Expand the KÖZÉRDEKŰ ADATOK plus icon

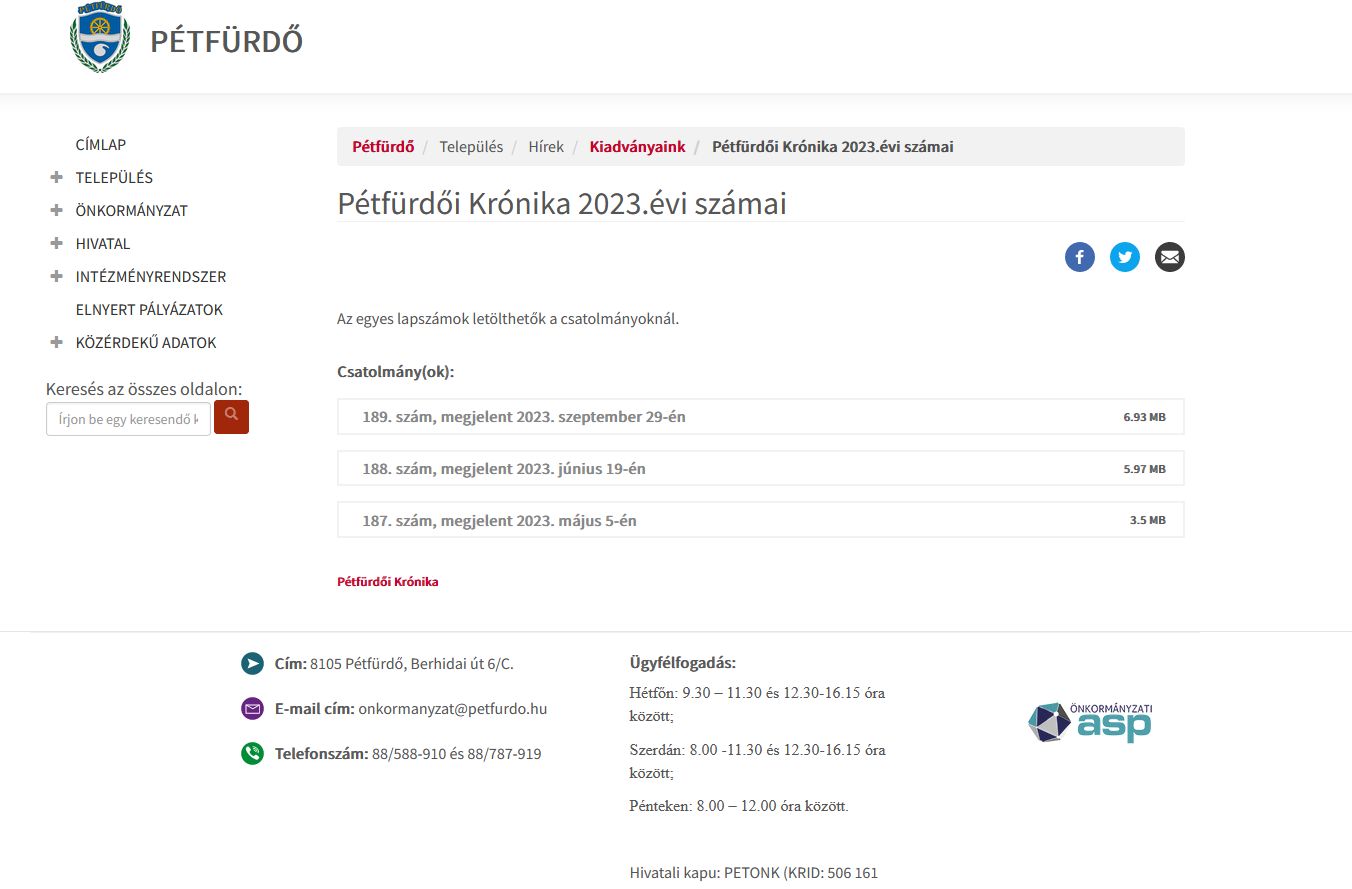(x=56, y=342)
